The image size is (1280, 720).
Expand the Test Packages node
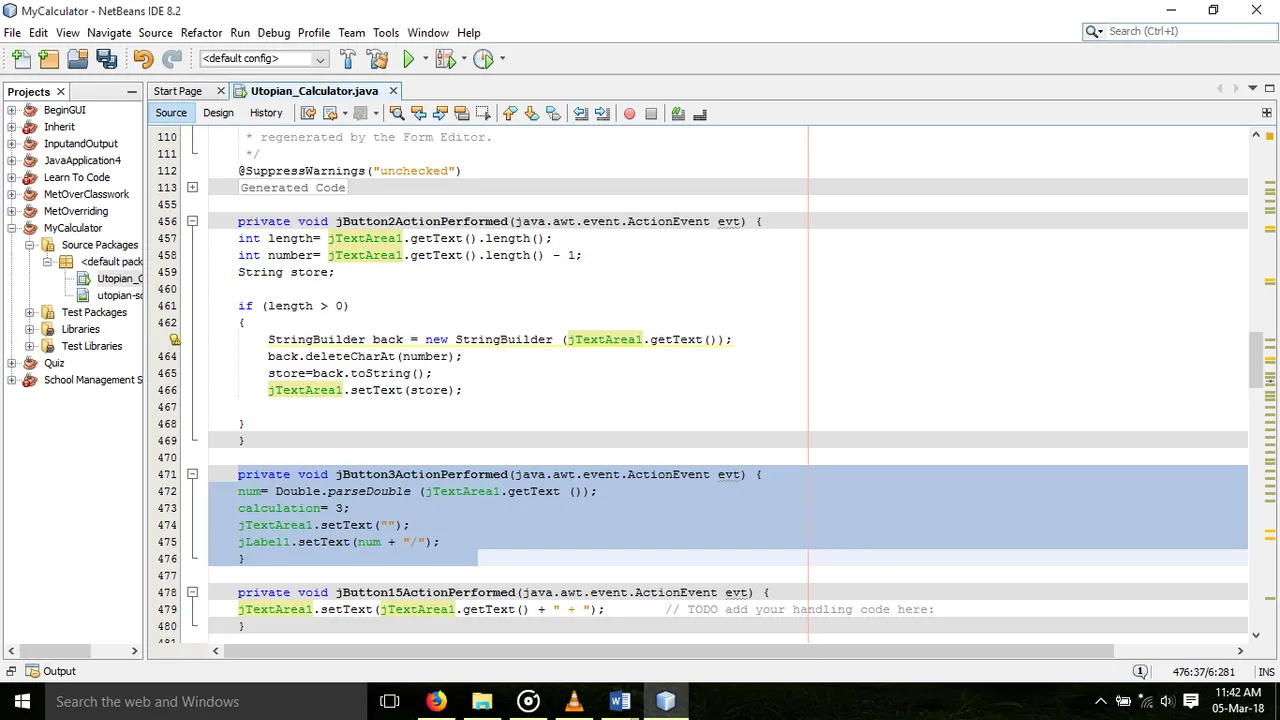[30, 312]
